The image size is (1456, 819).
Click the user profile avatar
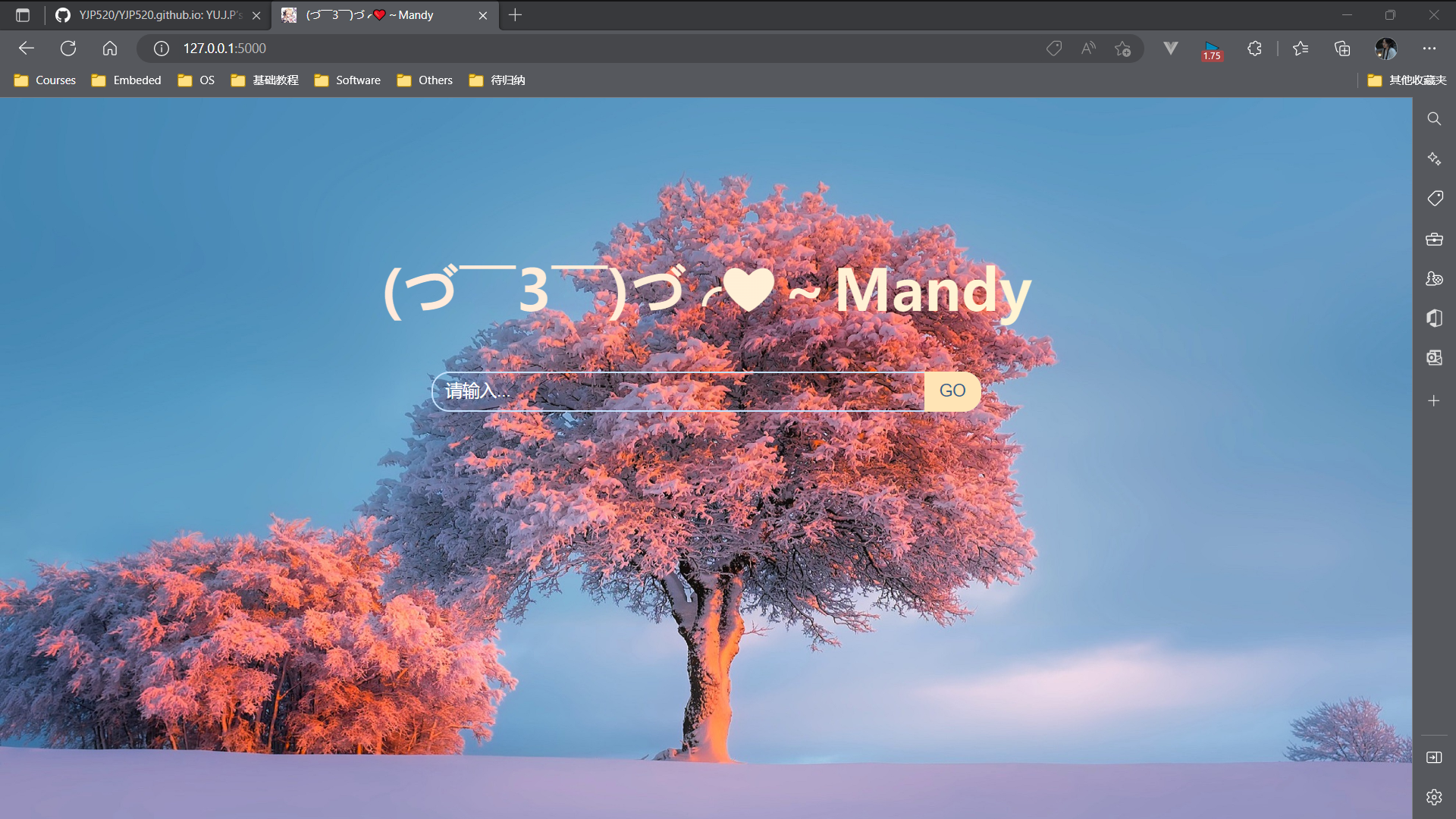pyautogui.click(x=1385, y=49)
